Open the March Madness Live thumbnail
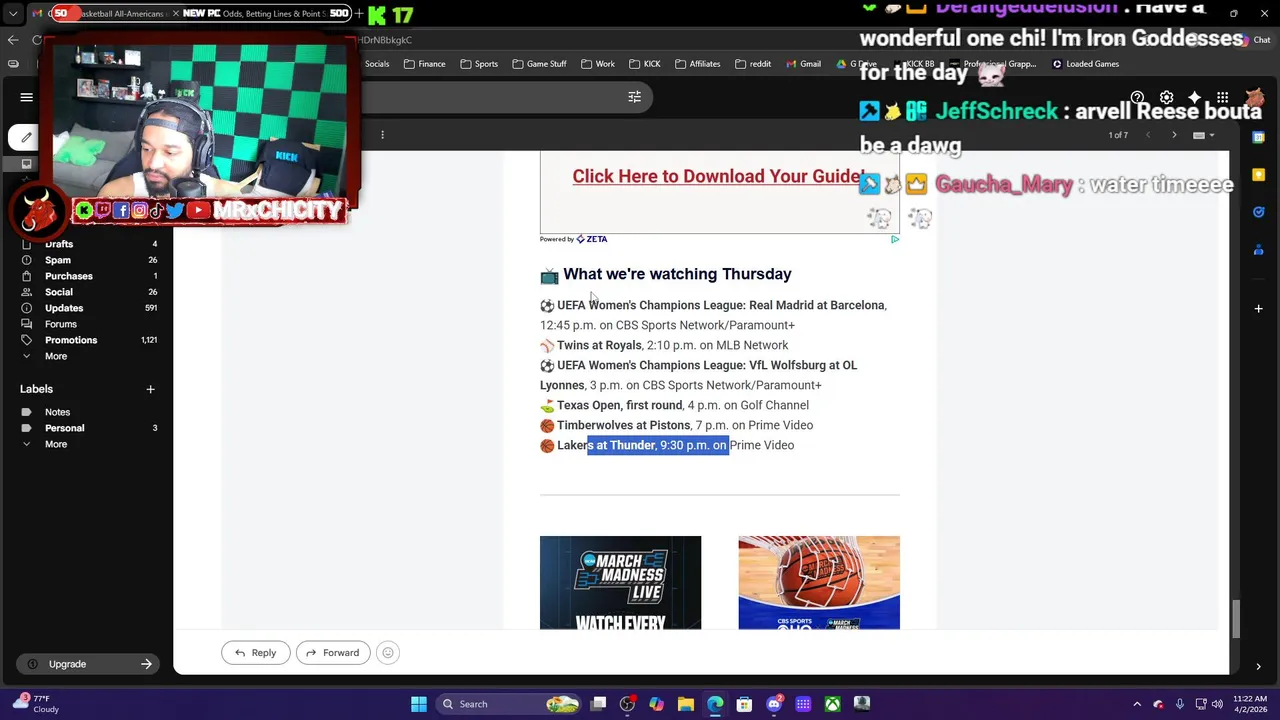 click(x=620, y=583)
